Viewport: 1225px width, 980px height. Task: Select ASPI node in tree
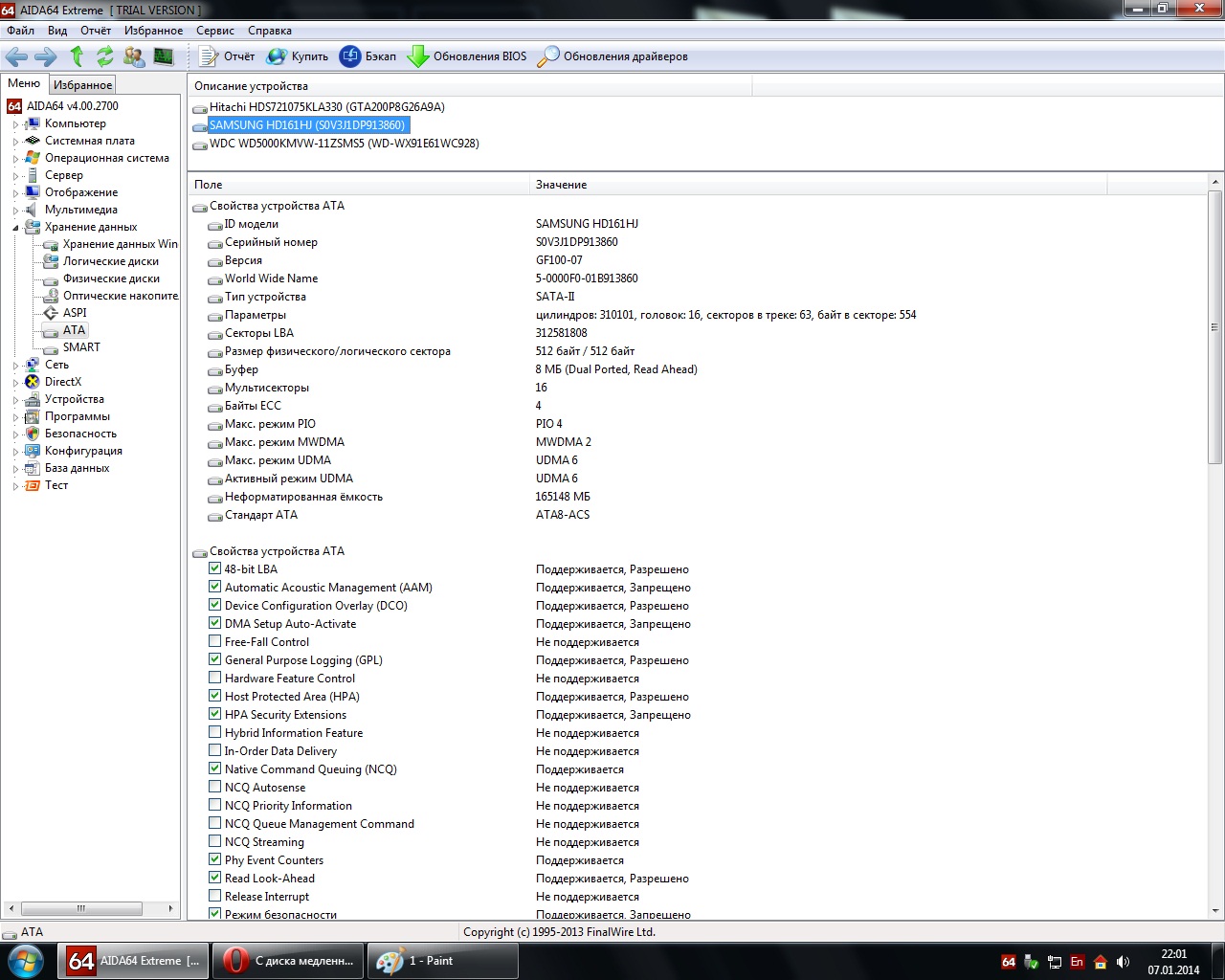click(75, 313)
